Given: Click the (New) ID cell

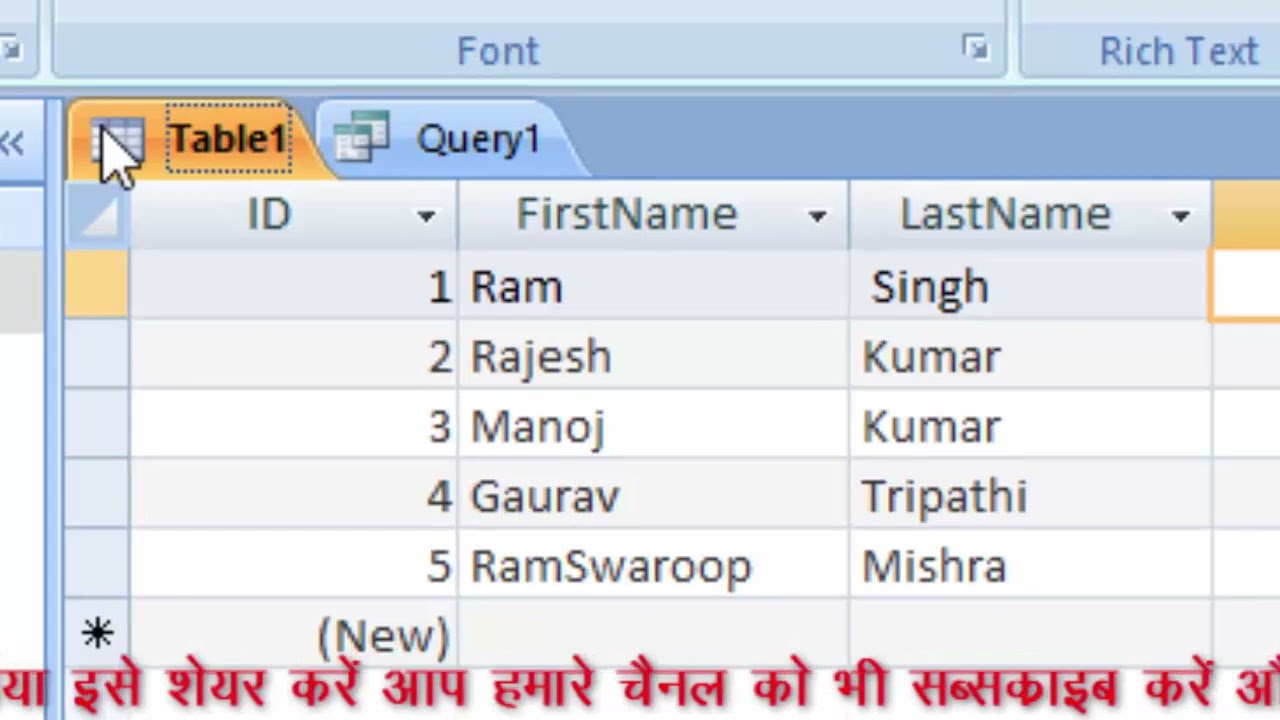Looking at the screenshot, I should click(x=294, y=634).
